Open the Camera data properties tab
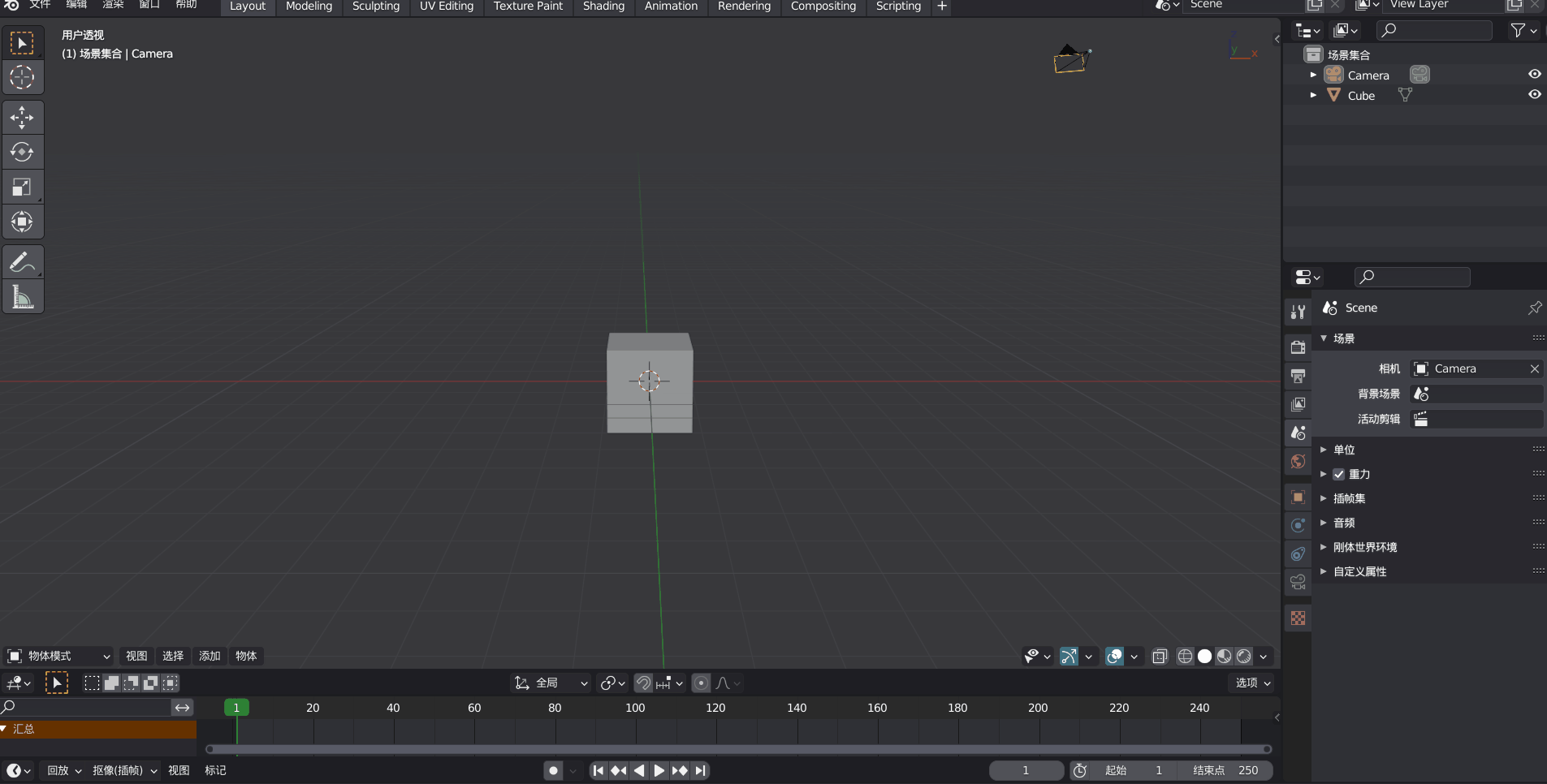Screen dimensions: 1547x784 coord(1298,582)
